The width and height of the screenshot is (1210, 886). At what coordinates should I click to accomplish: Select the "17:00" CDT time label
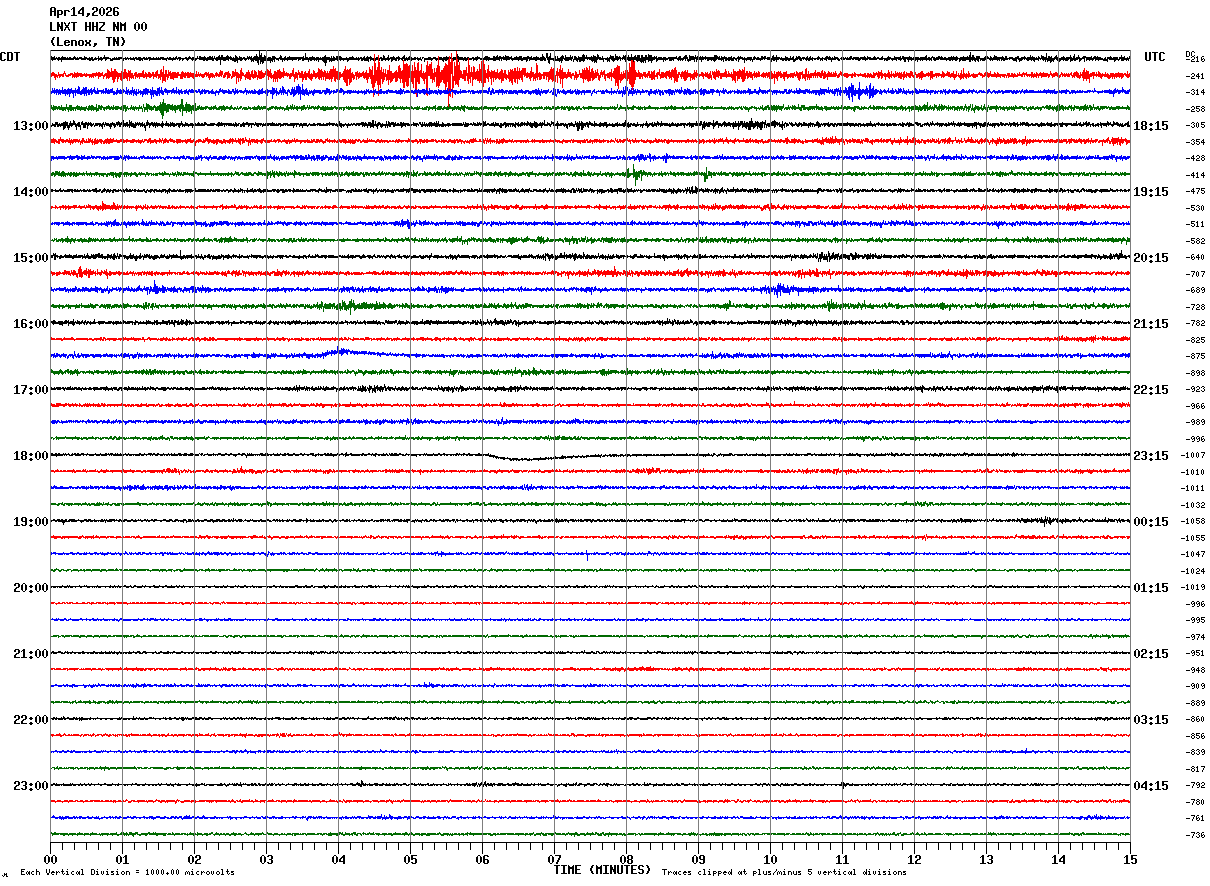coord(31,390)
